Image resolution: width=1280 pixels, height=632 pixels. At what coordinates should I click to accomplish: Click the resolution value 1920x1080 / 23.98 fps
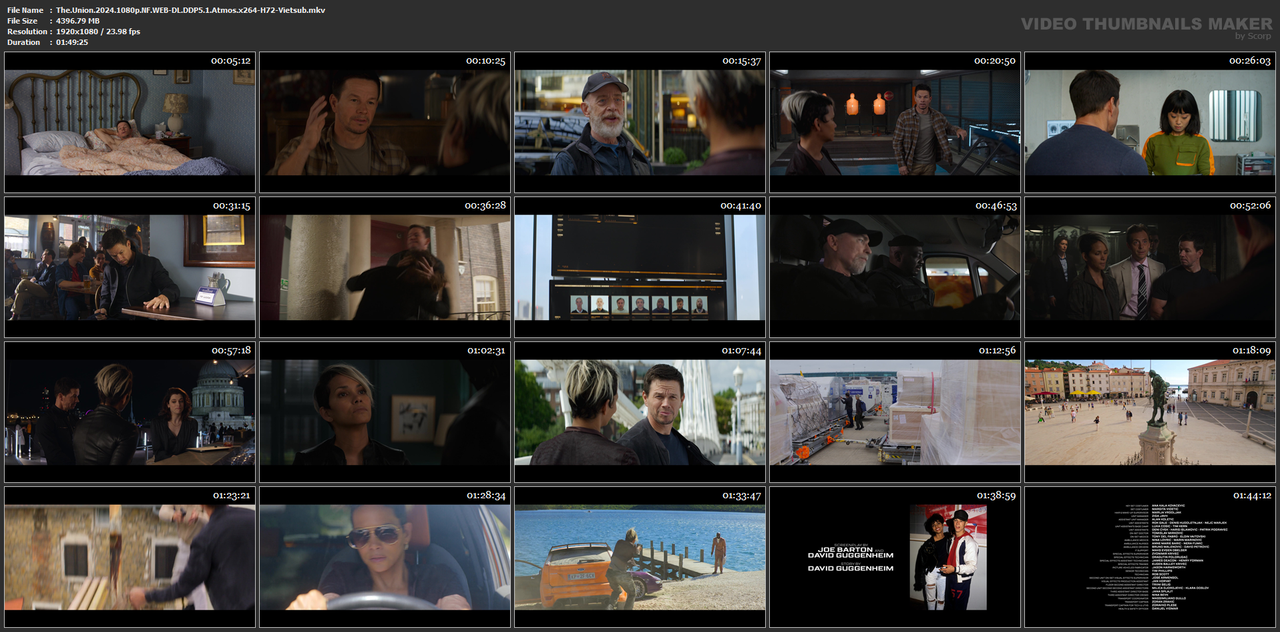point(98,32)
